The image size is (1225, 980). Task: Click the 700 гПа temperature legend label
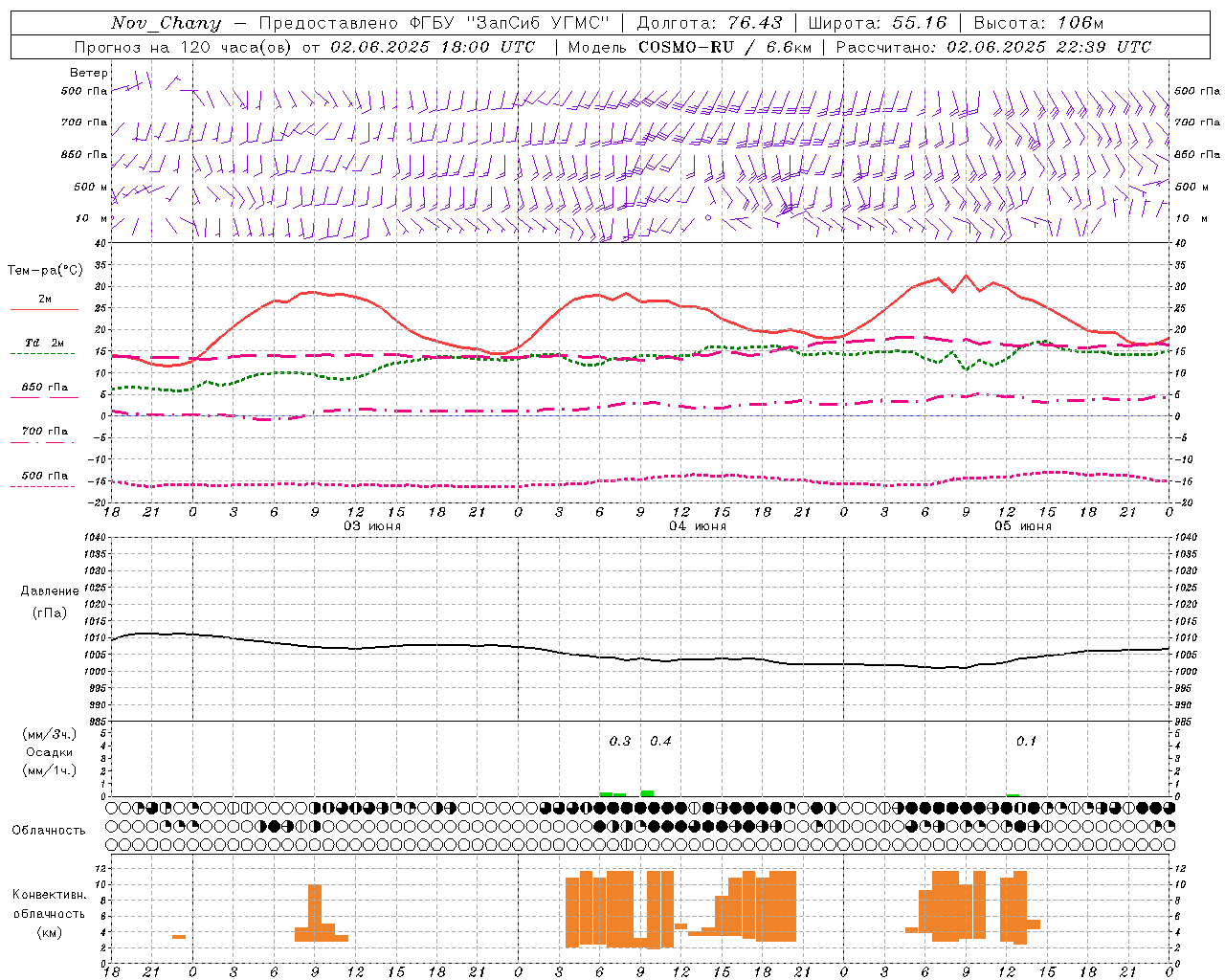pos(45,432)
